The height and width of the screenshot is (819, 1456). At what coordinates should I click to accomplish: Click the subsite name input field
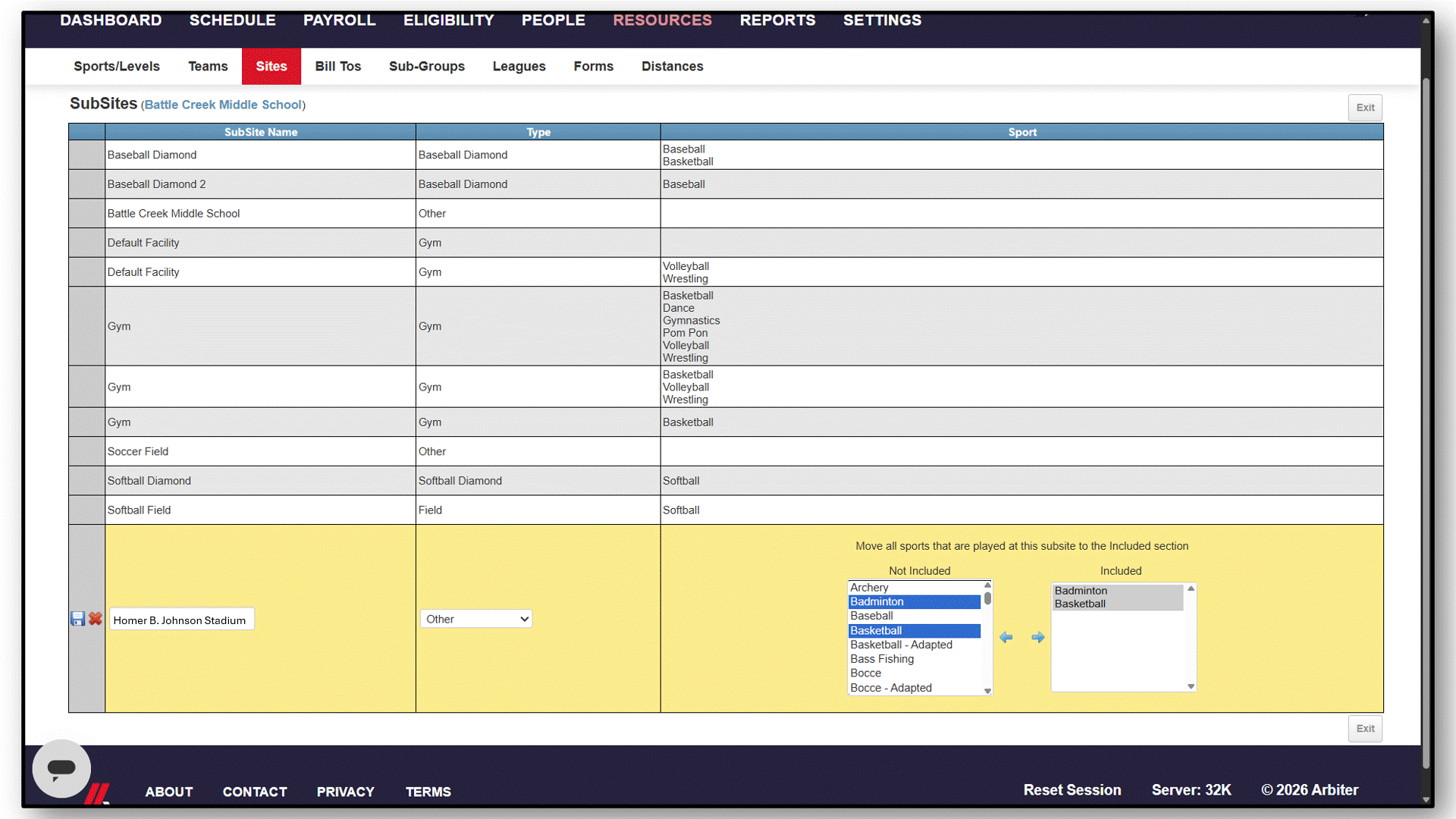tap(182, 620)
